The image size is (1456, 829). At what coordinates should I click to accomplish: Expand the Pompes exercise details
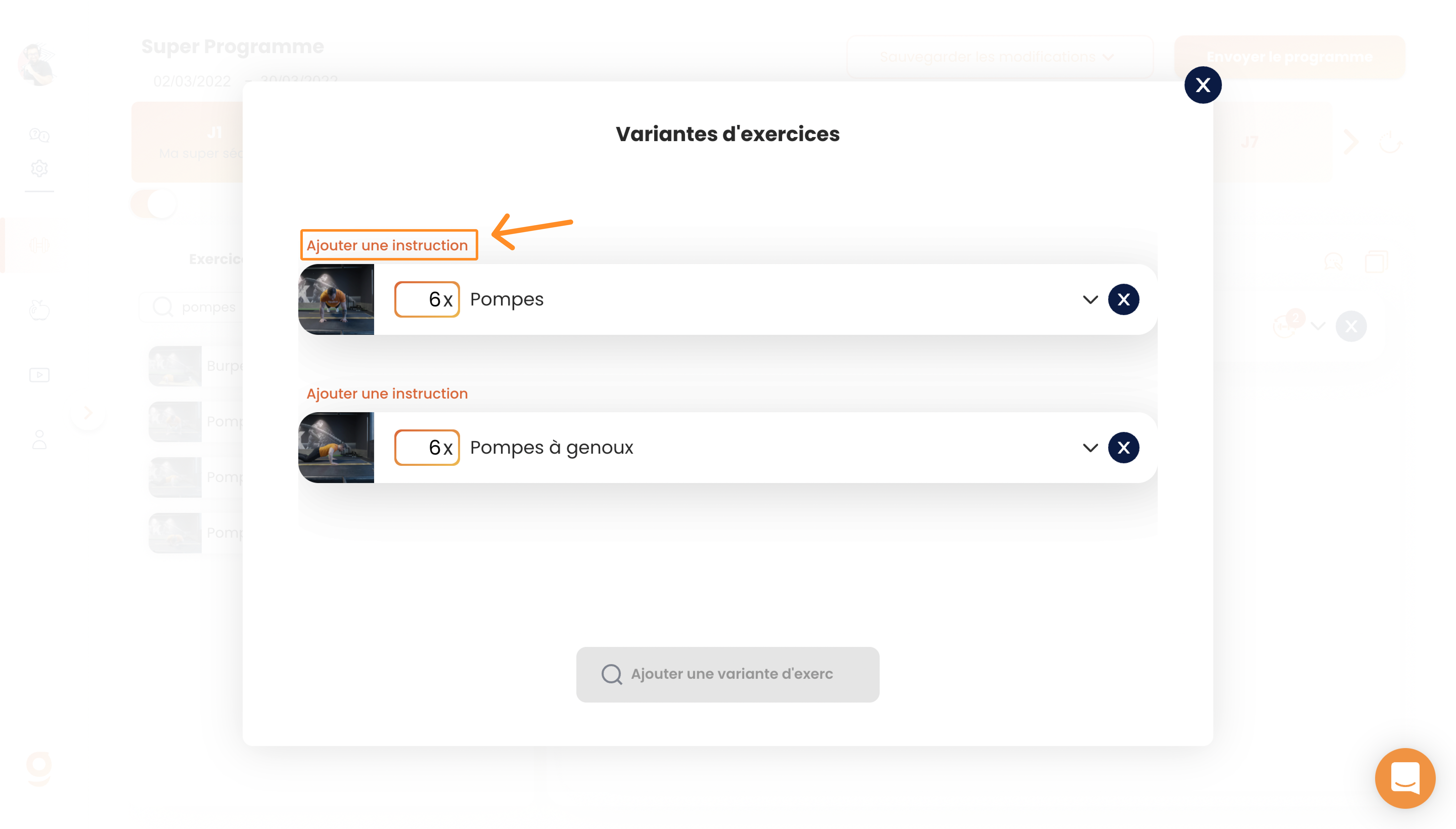point(1089,299)
